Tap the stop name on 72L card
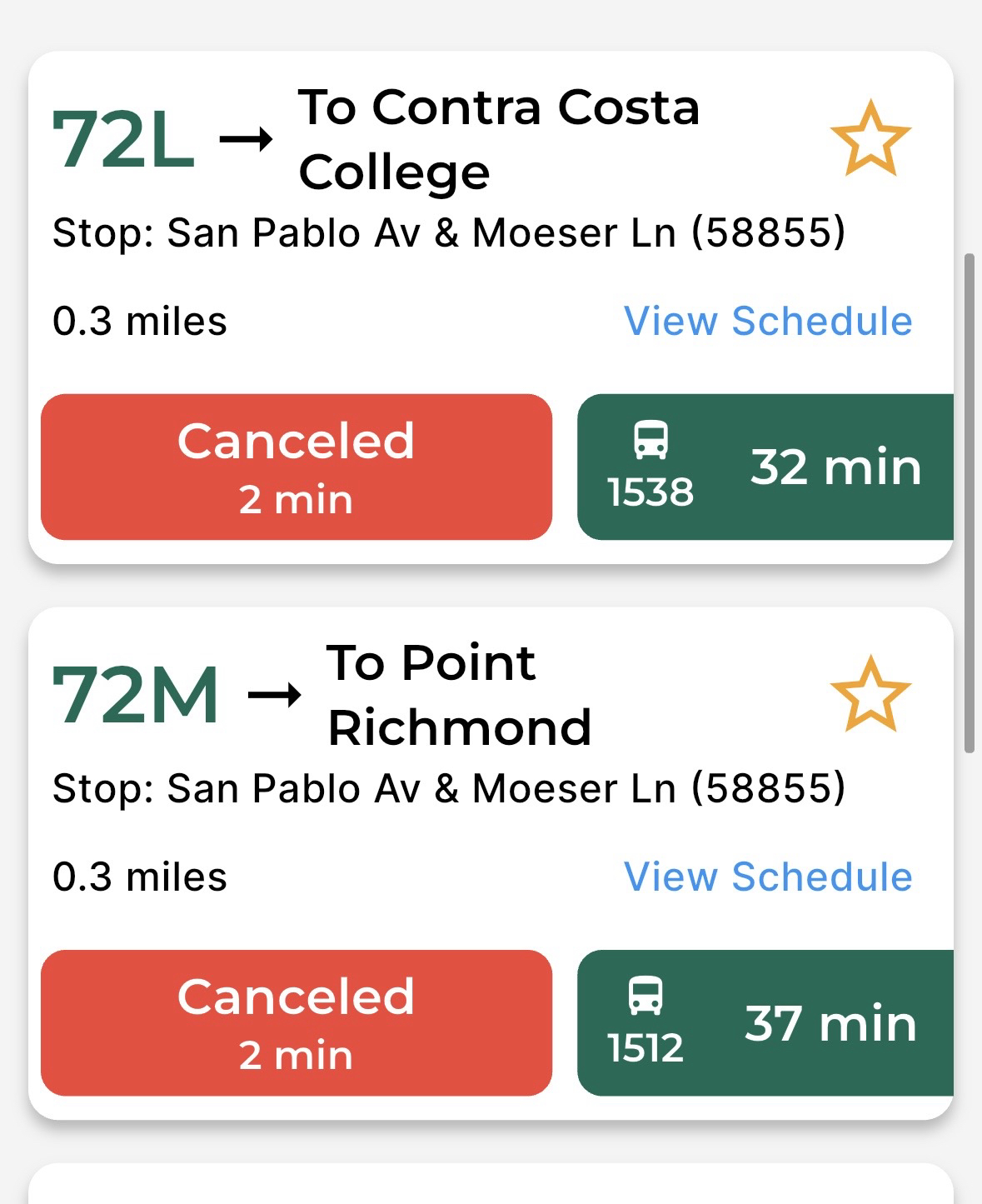The image size is (982, 1204). coord(448,232)
